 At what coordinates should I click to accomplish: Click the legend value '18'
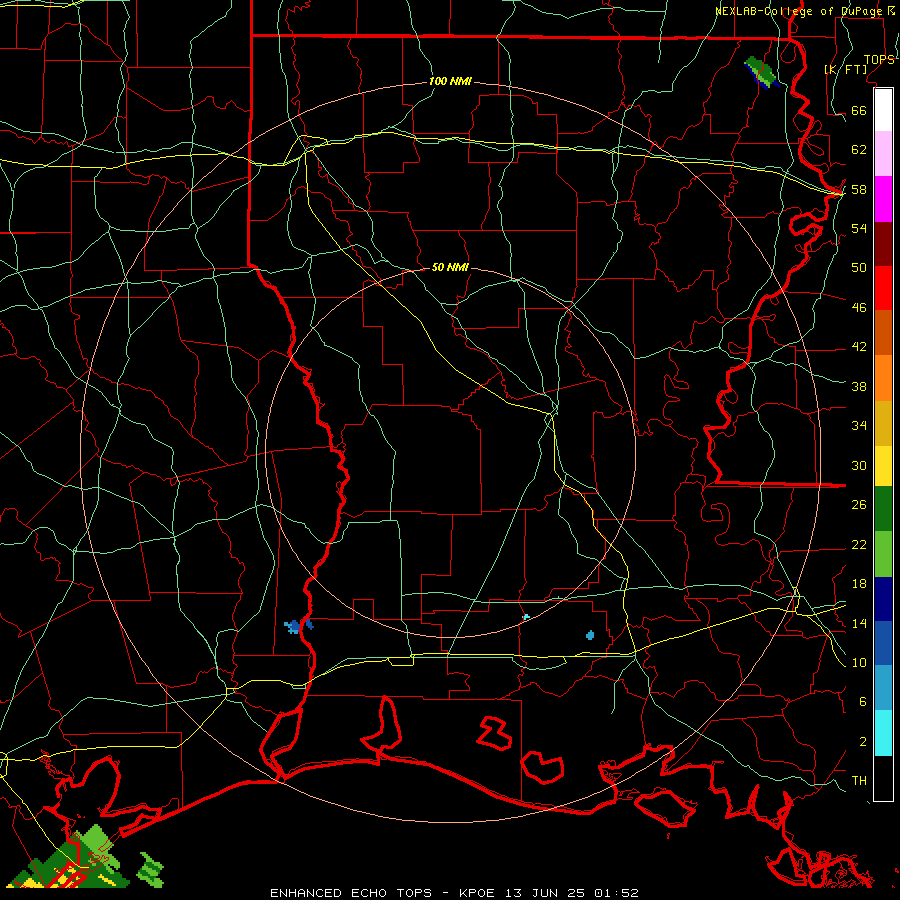tap(859, 584)
